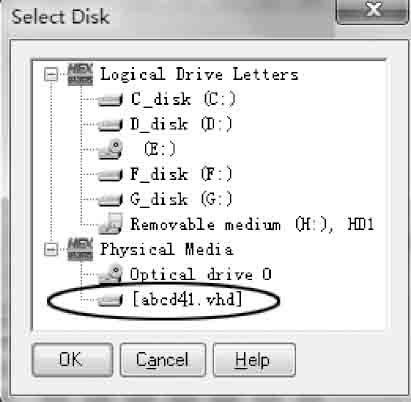Select C_disk (C:) entry
The image size is (411, 402).
tap(183, 99)
